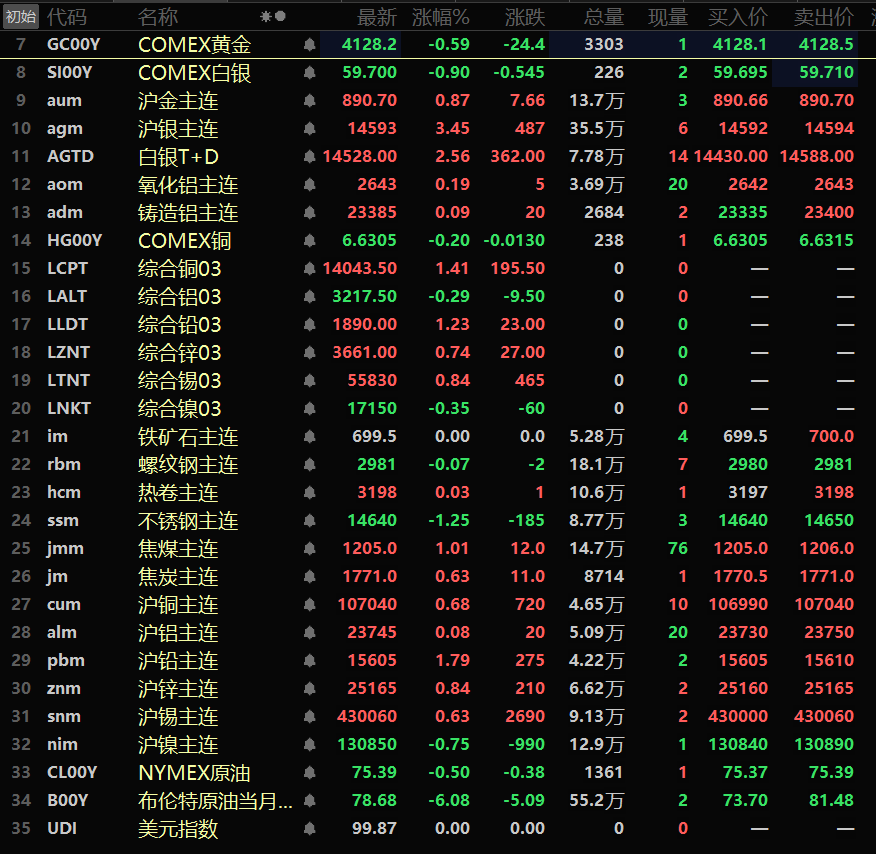This screenshot has height=854, width=876.
Task: Sort by 名称 column header
Action: (x=158, y=17)
